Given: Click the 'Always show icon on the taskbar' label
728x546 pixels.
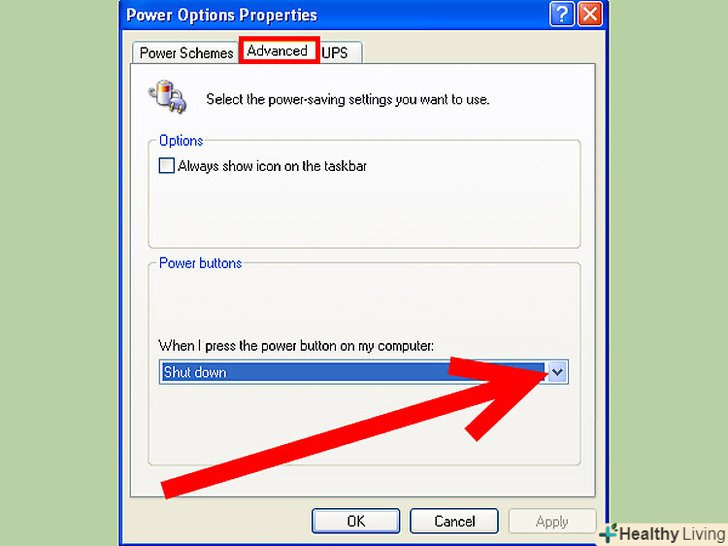Looking at the screenshot, I should [272, 166].
